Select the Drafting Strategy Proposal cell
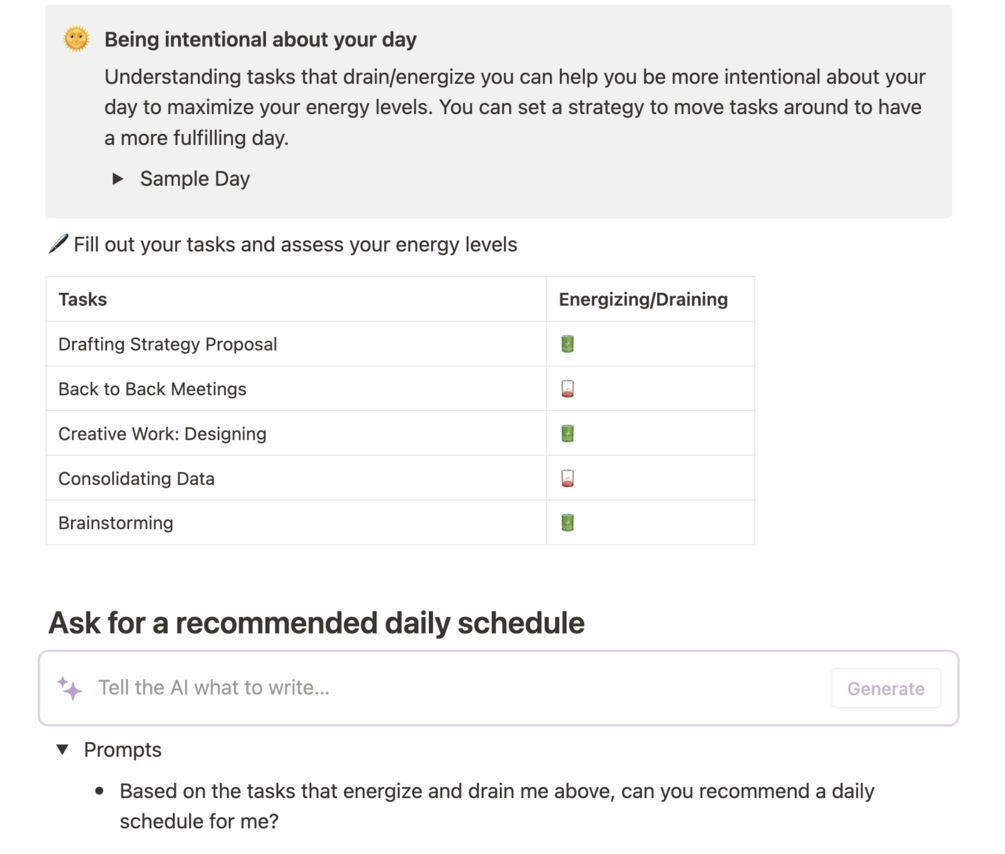Image resolution: width=1005 pixels, height=854 pixels. click(x=168, y=344)
